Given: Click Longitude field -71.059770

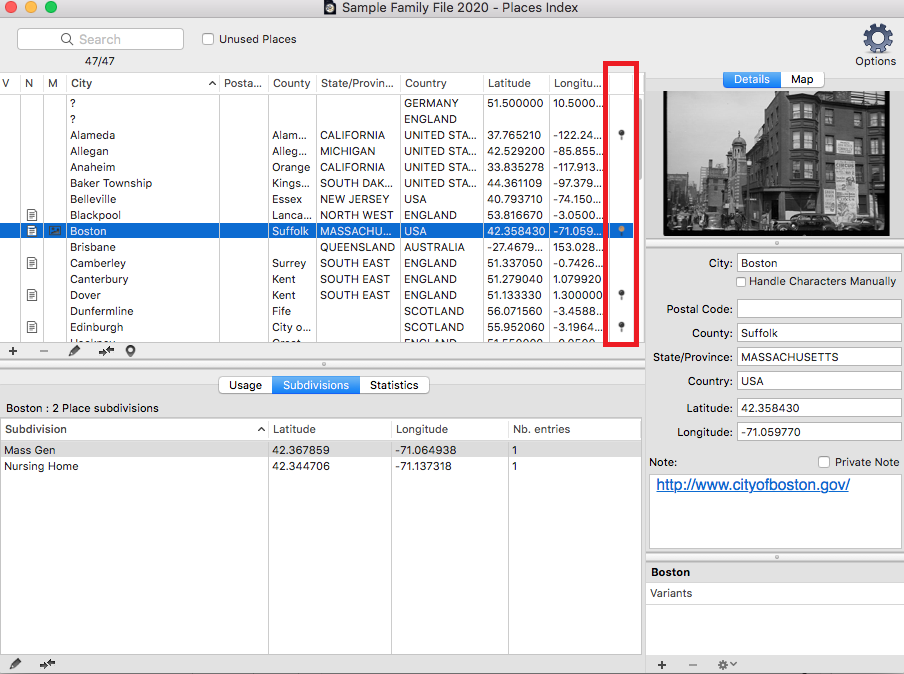Looking at the screenshot, I should tap(819, 432).
